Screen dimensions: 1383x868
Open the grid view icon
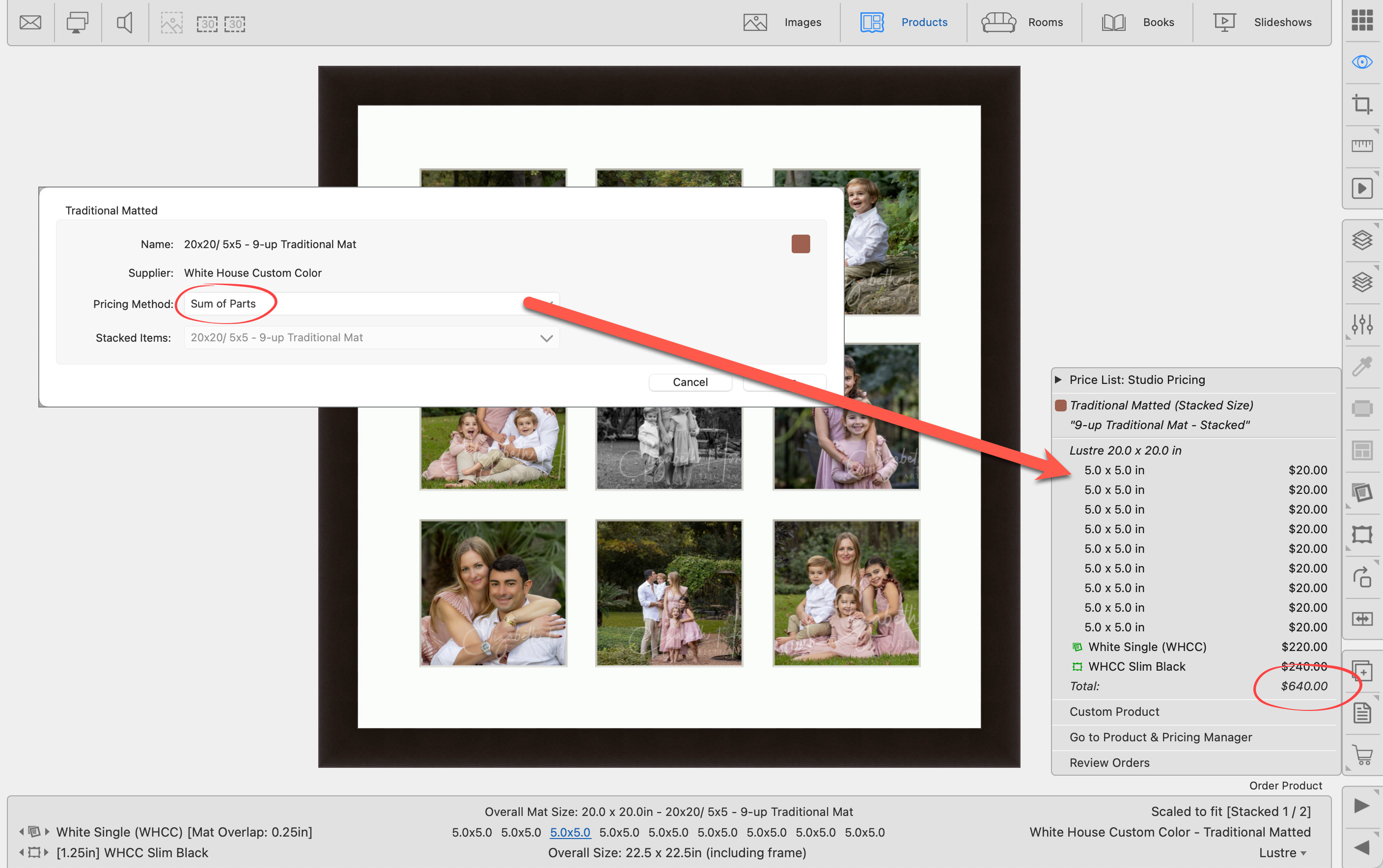pyautogui.click(x=1362, y=20)
